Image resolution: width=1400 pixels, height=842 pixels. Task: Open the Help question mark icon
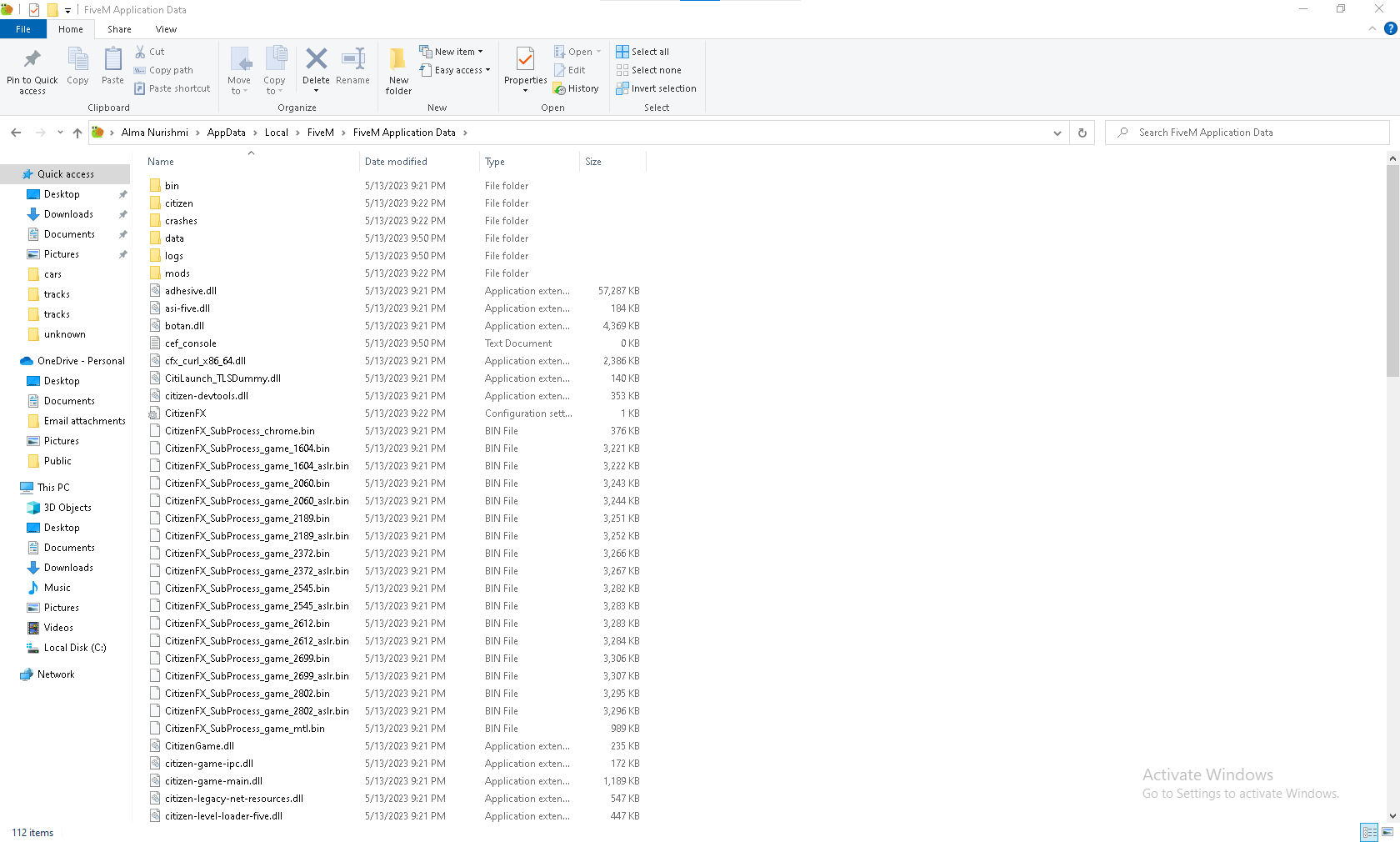(1390, 28)
